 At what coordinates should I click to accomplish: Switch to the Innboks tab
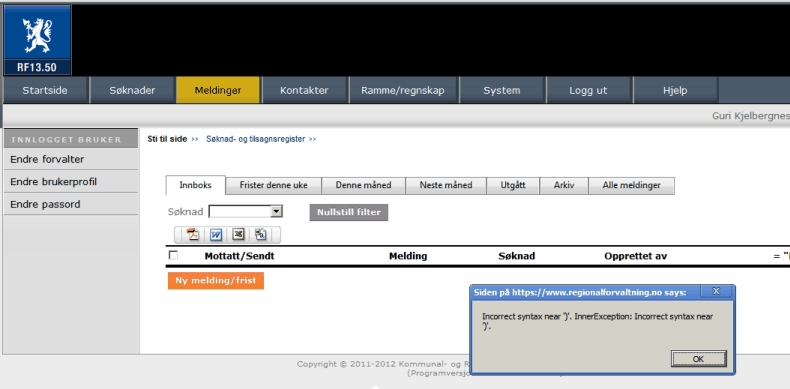195,185
